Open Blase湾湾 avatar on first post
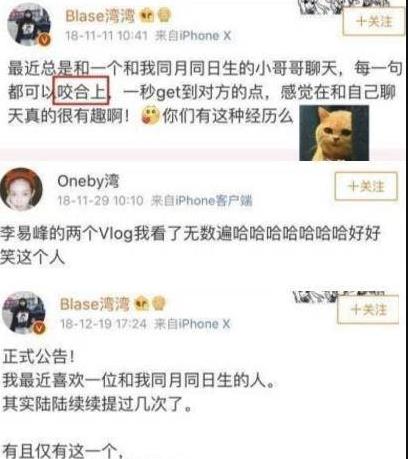The image size is (408, 459). point(29,23)
